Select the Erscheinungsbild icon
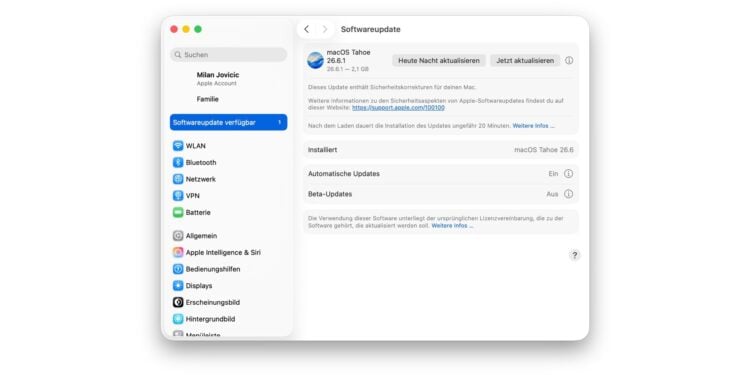 [x=178, y=302]
